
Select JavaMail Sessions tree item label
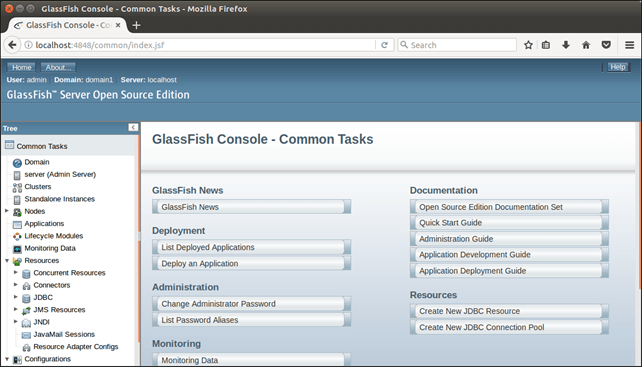[64, 334]
